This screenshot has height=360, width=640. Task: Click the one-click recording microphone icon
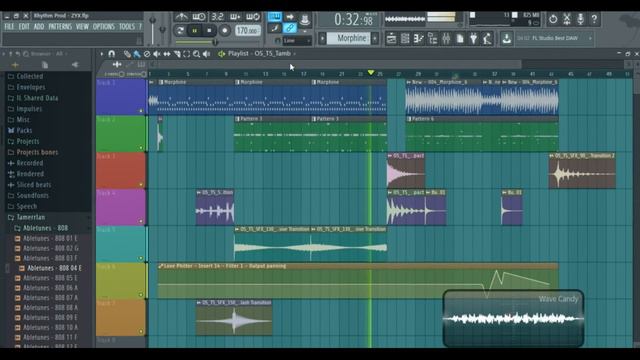(x=581, y=19)
